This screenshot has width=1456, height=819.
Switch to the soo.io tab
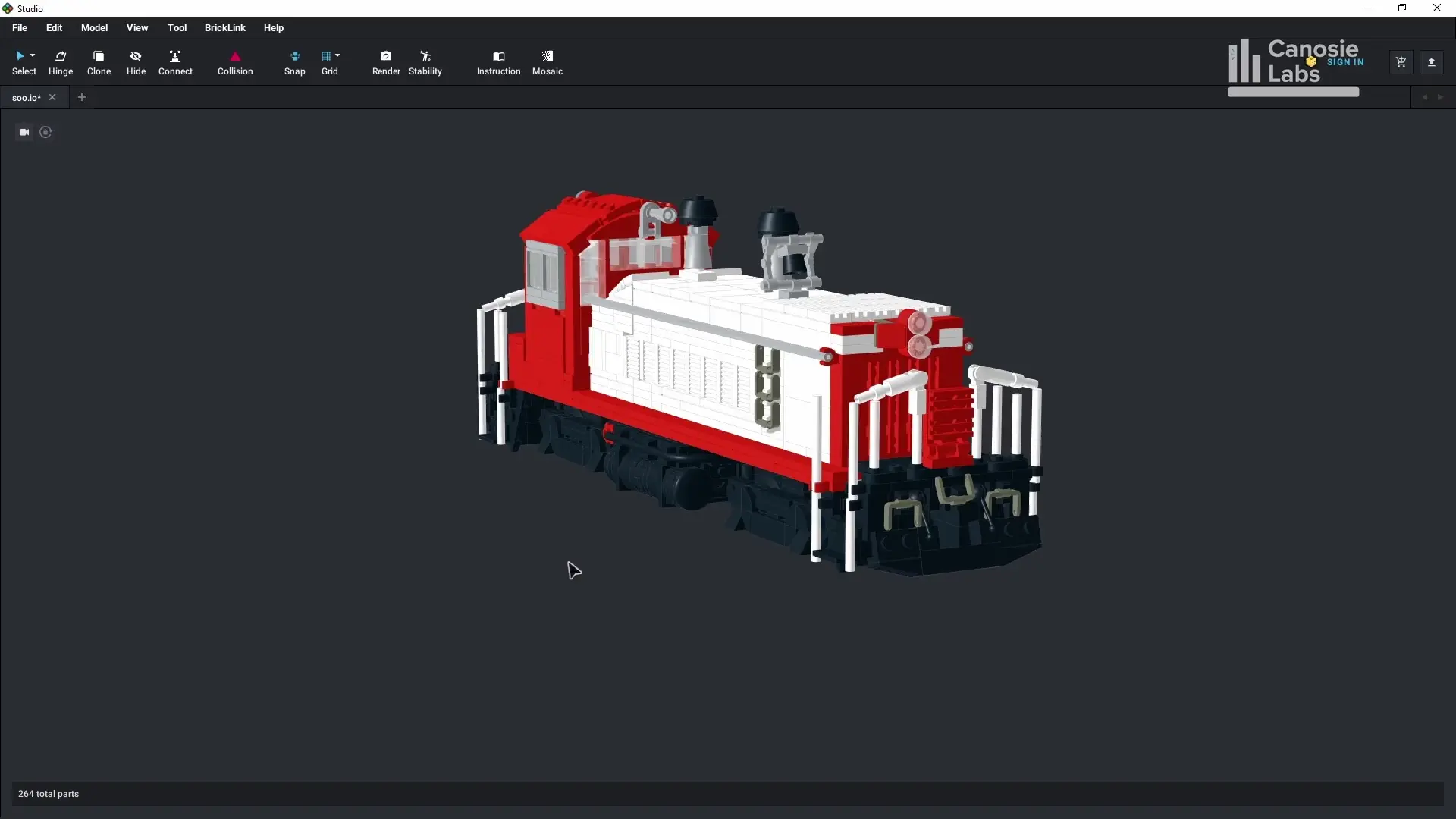point(26,97)
